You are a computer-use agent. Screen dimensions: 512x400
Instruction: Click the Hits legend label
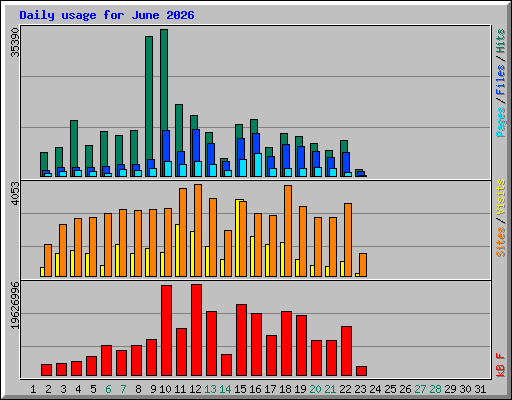[501, 41]
